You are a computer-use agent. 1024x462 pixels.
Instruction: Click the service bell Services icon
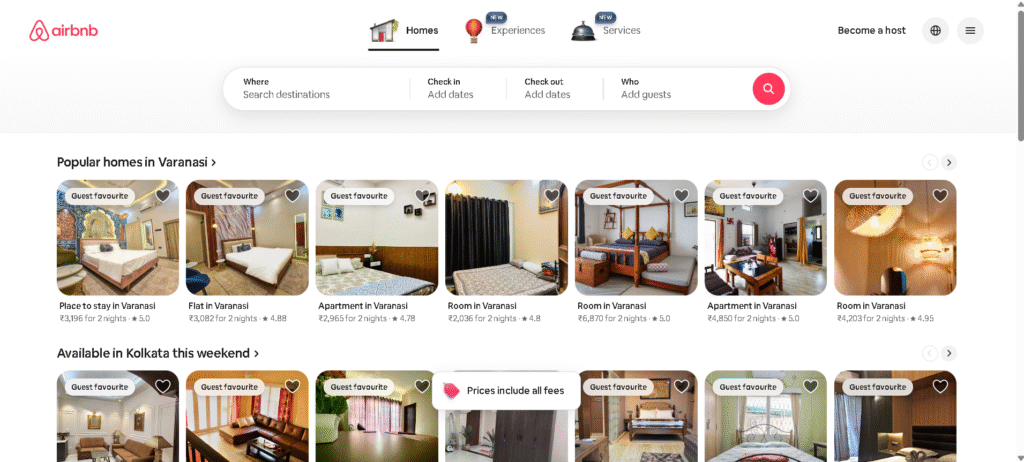click(x=583, y=31)
